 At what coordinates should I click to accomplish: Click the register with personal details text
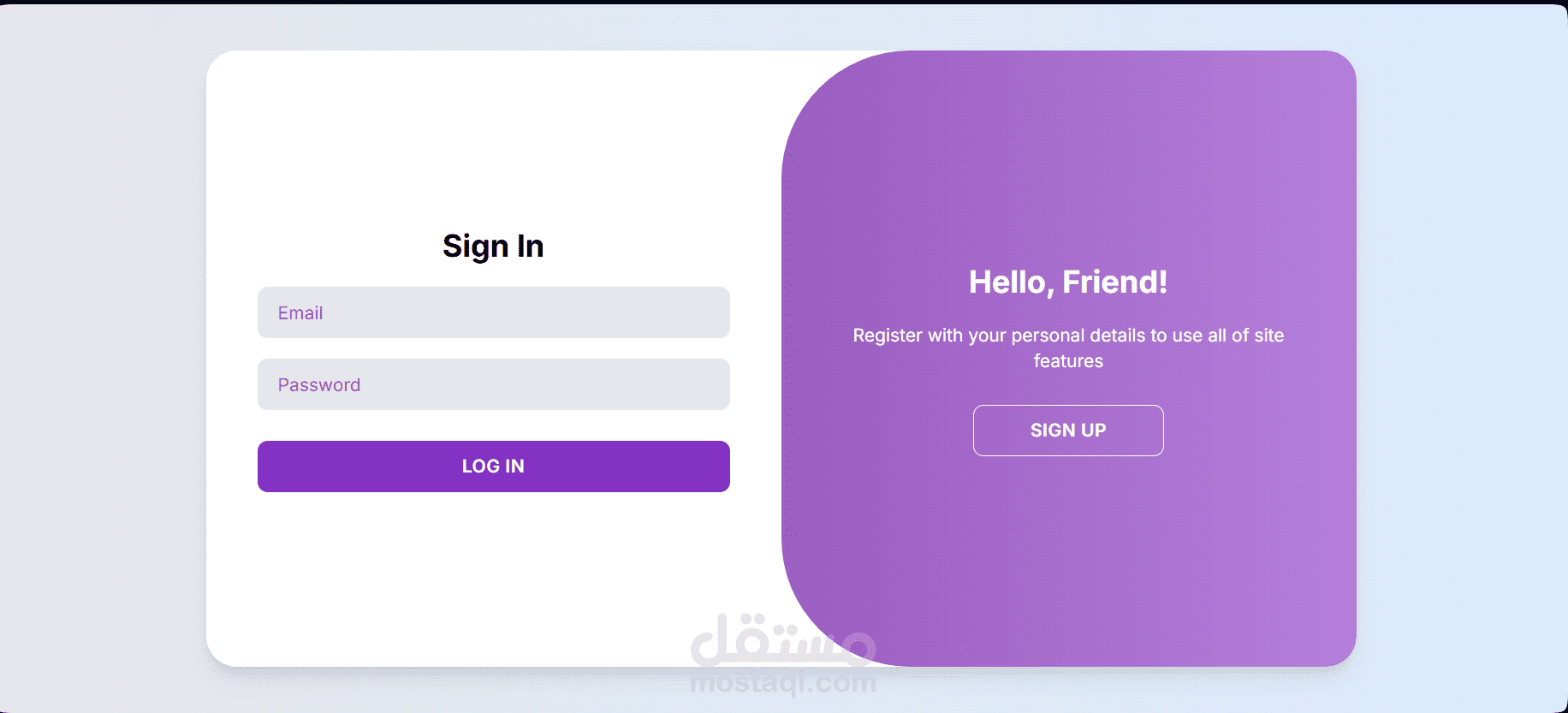coord(1067,336)
